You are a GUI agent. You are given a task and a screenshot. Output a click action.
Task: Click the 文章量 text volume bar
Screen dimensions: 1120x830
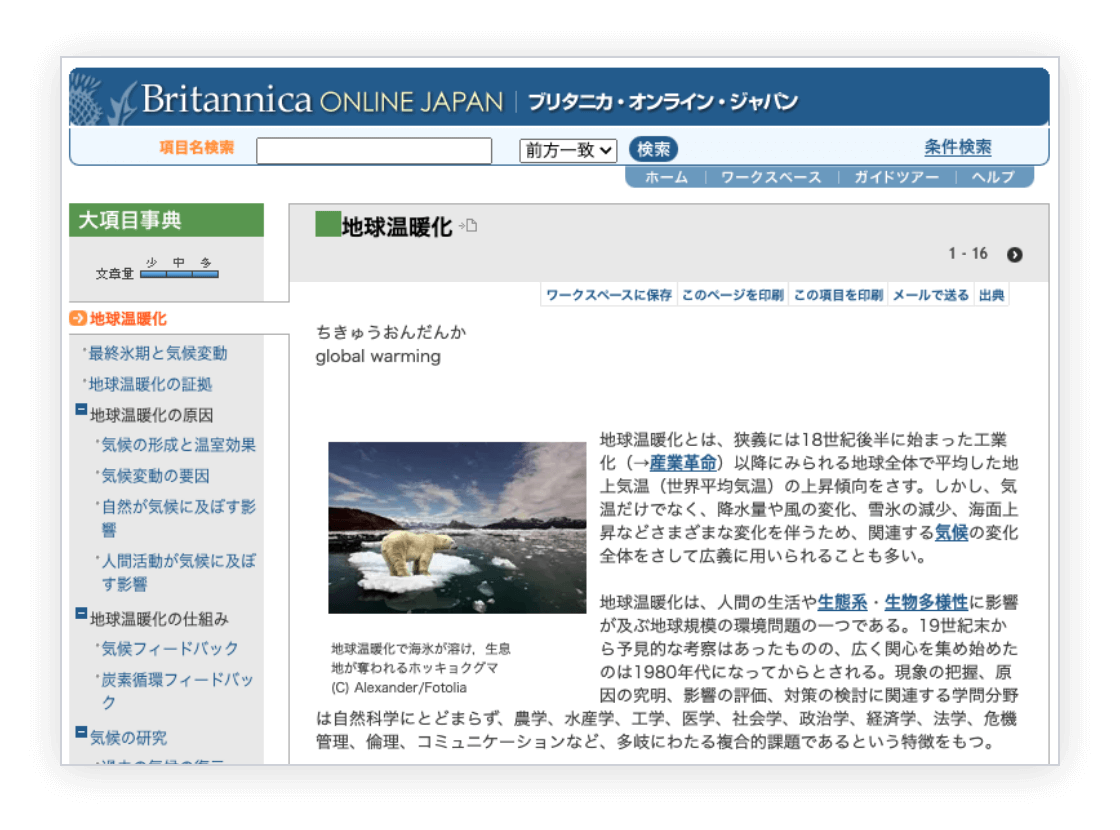pyautogui.click(x=179, y=273)
